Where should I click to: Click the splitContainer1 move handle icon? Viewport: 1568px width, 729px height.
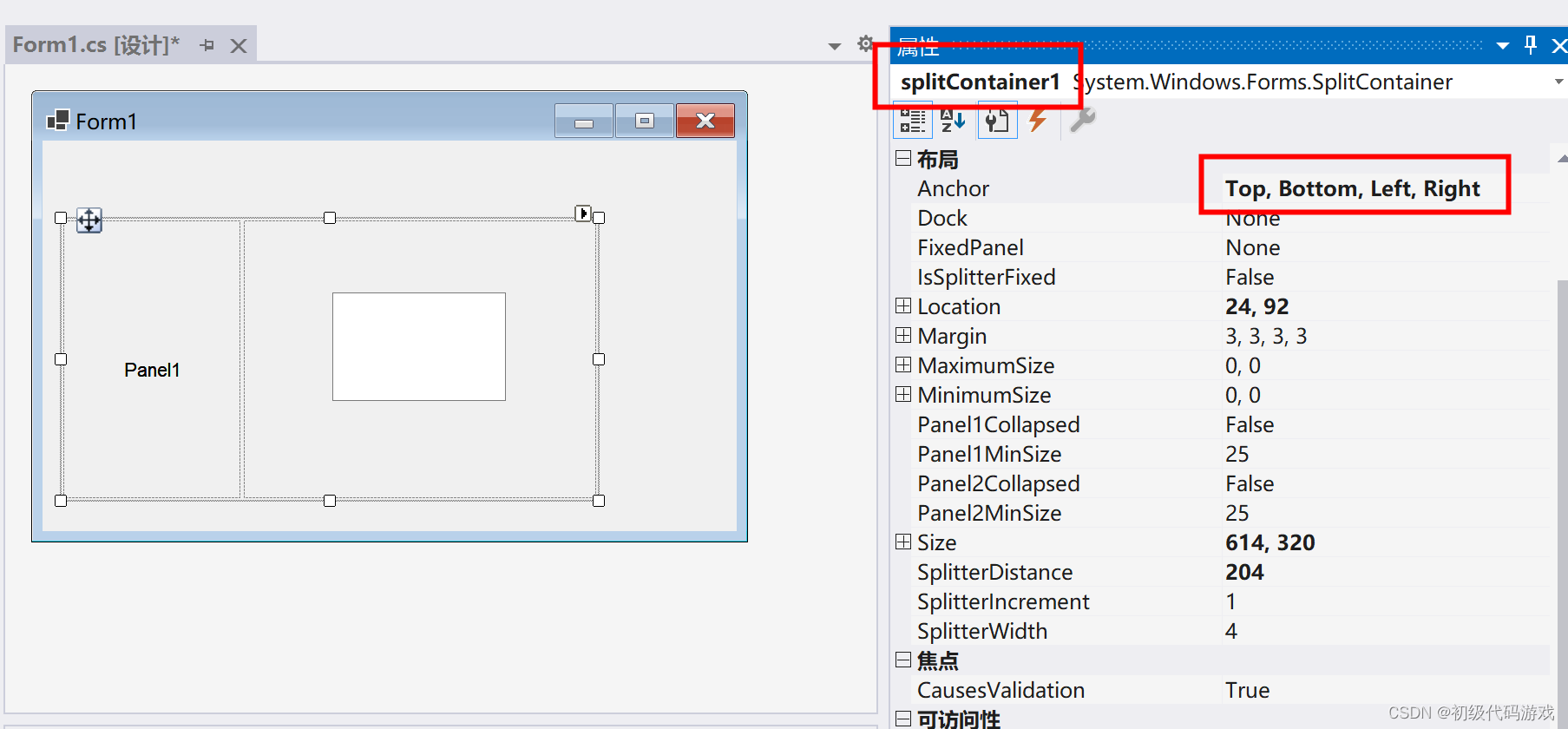click(89, 220)
